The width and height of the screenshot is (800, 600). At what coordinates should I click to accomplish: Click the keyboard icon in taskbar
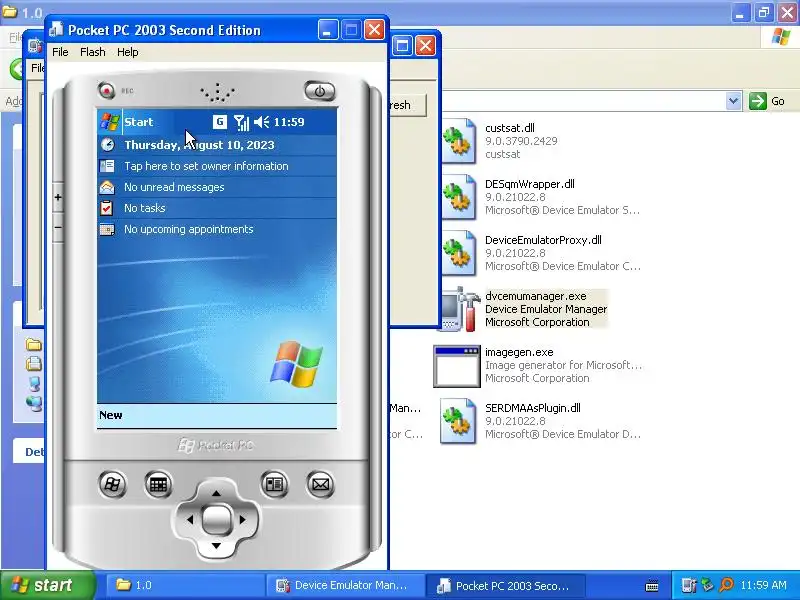point(652,586)
